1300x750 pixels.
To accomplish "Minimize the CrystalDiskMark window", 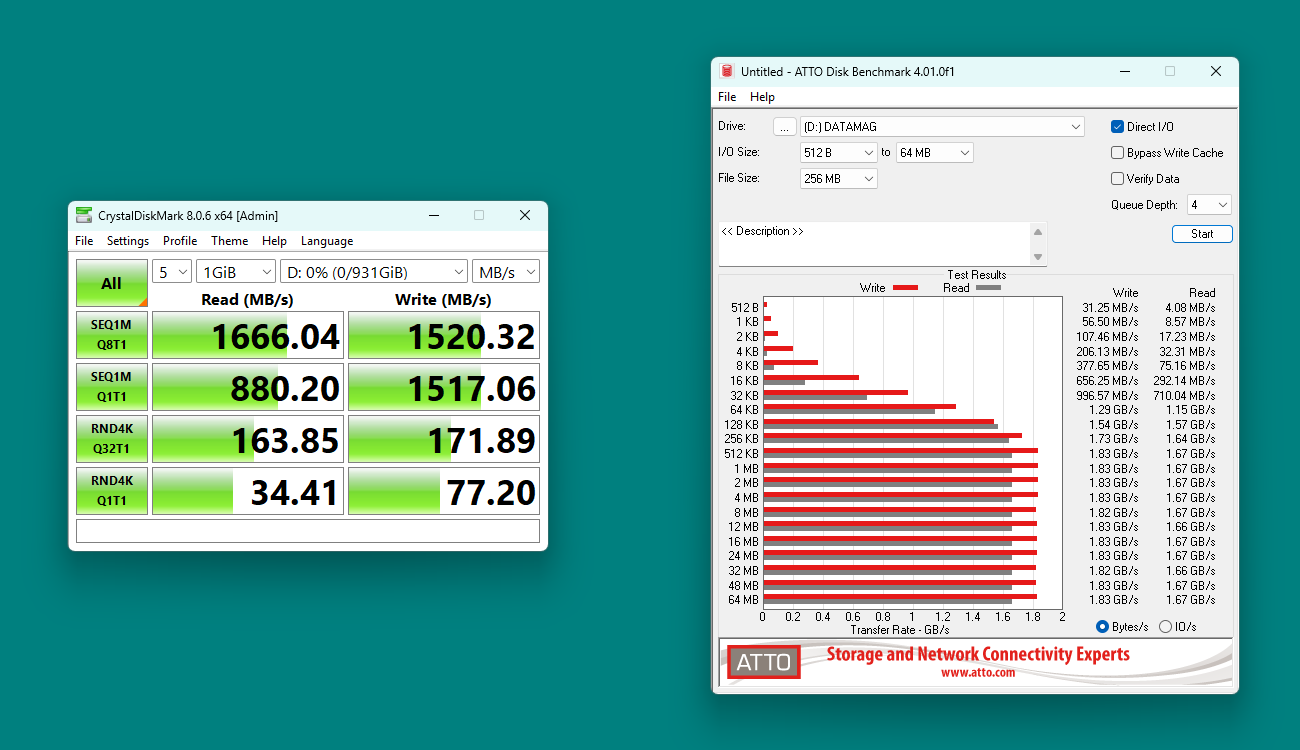I will 433,215.
